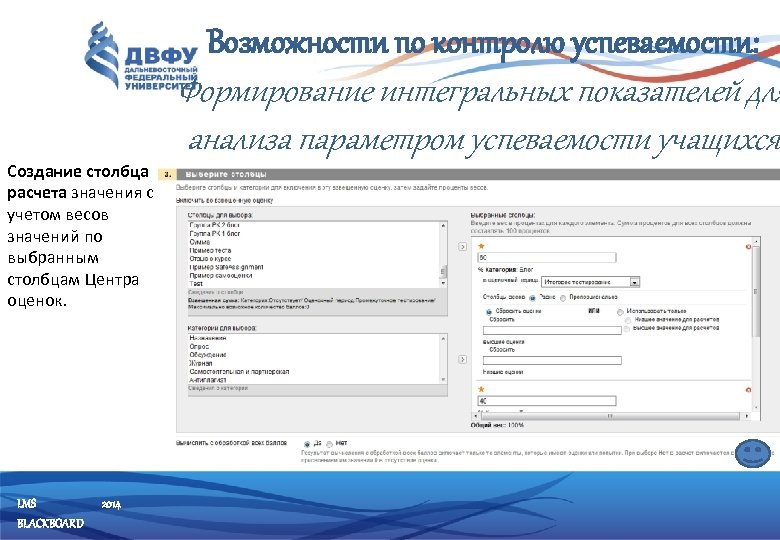The height and width of the screenshot is (540, 780).
Task: Select 'Да' for running total calculation
Action: pyautogui.click(x=307, y=444)
